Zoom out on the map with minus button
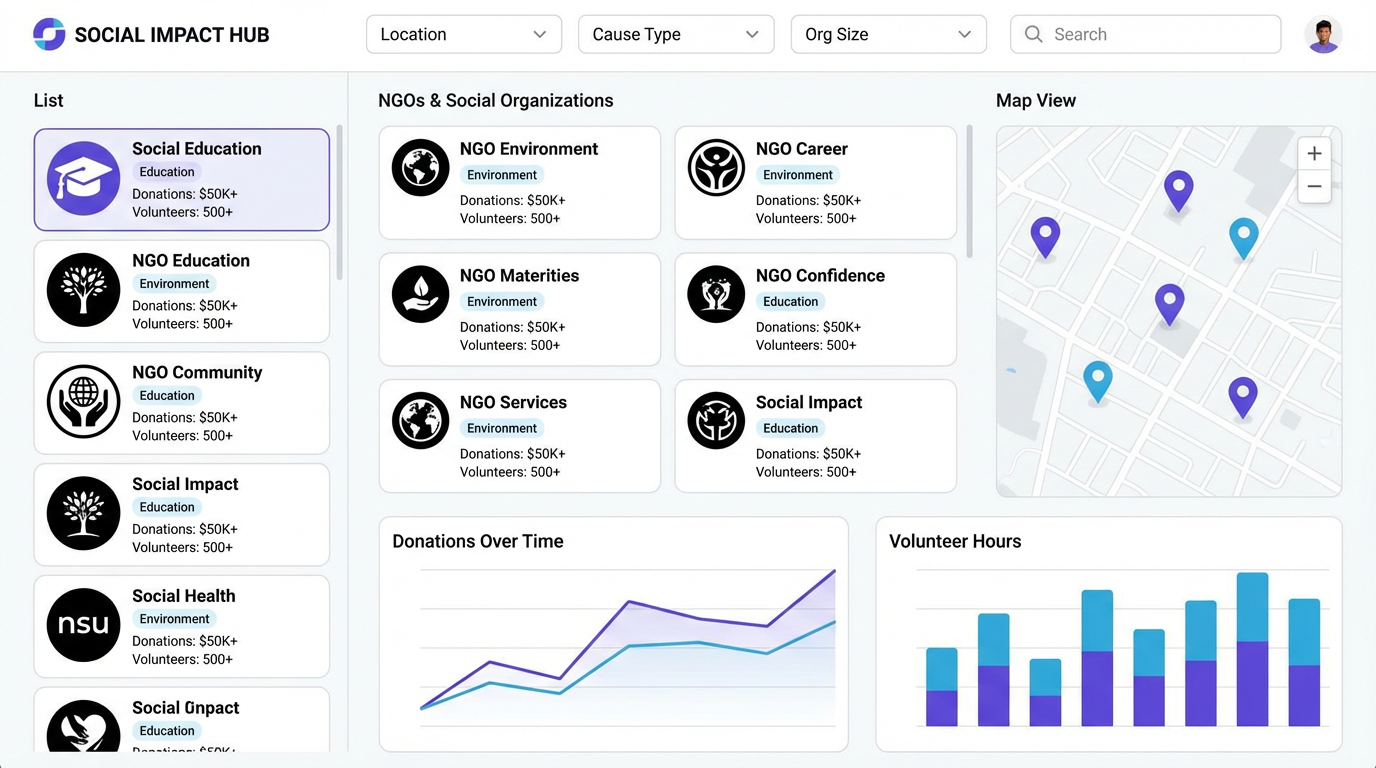 coord(1314,187)
